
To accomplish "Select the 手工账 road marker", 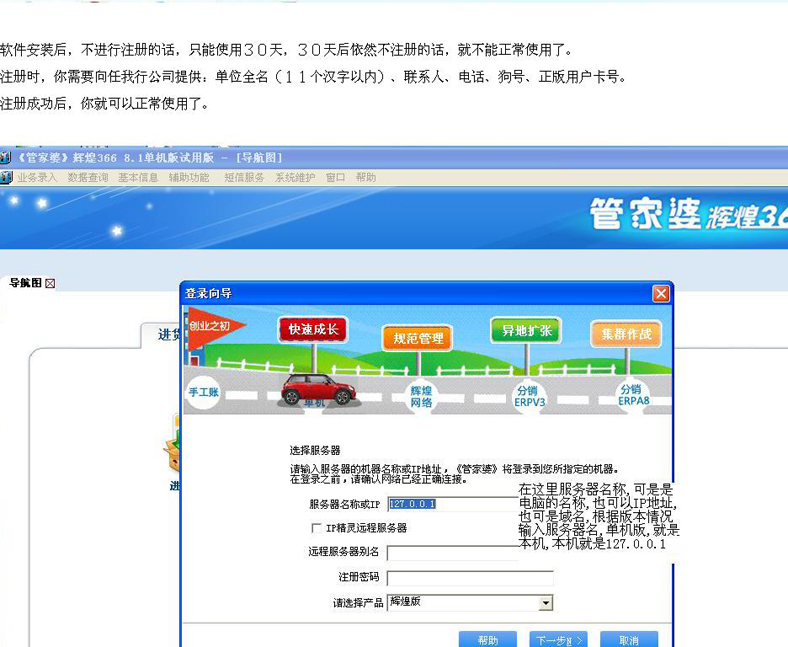I will (x=204, y=392).
